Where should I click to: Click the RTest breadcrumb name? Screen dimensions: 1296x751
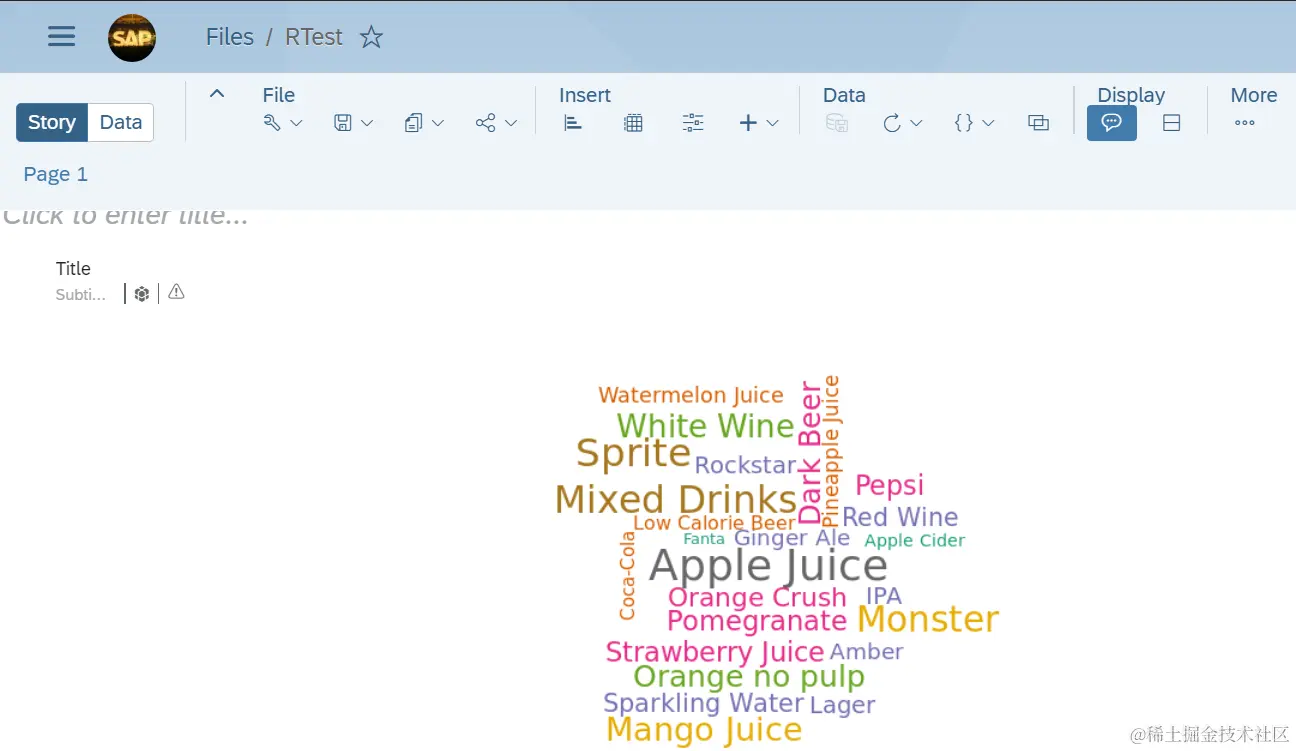314,37
